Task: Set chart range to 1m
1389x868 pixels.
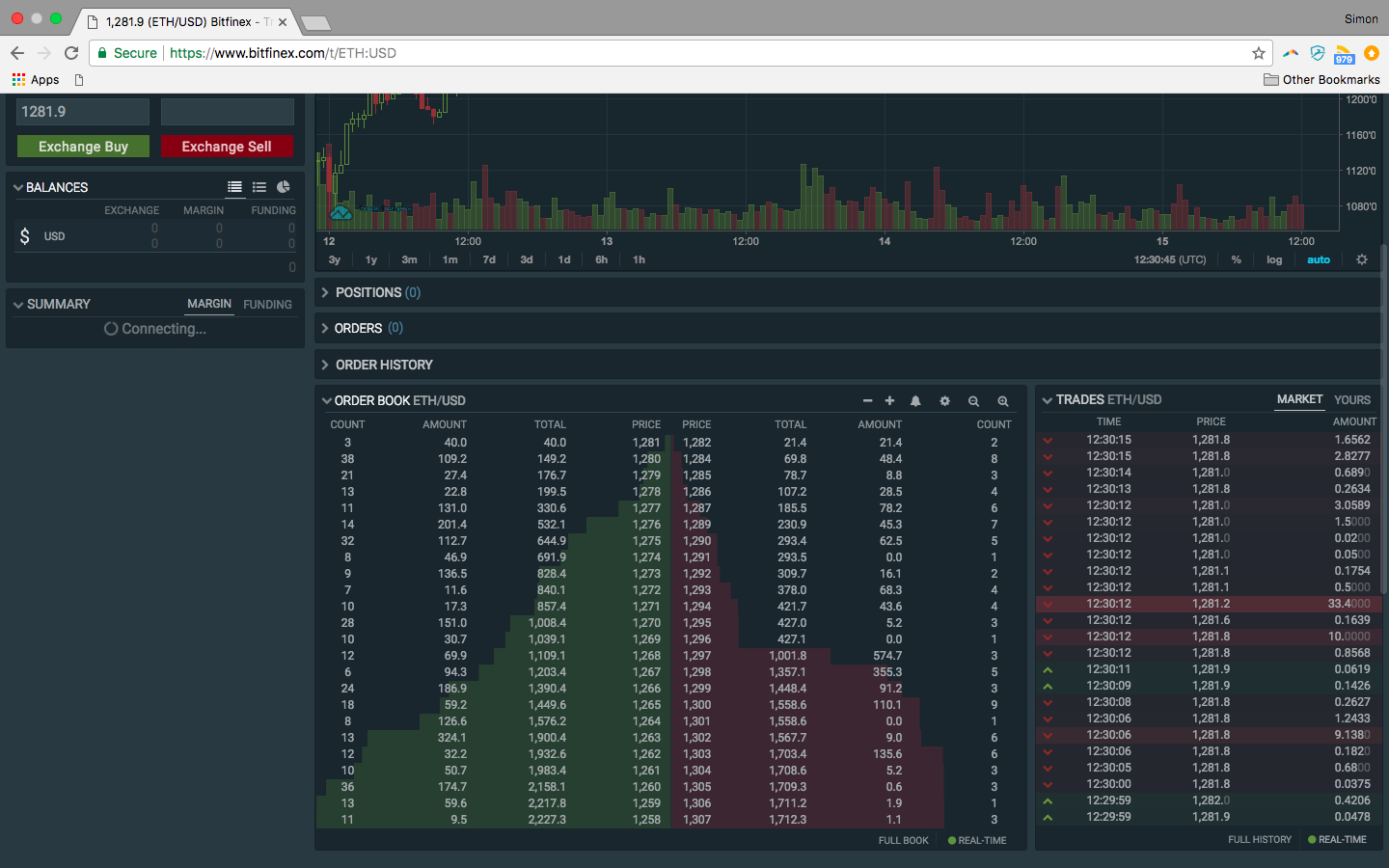Action: [449, 260]
